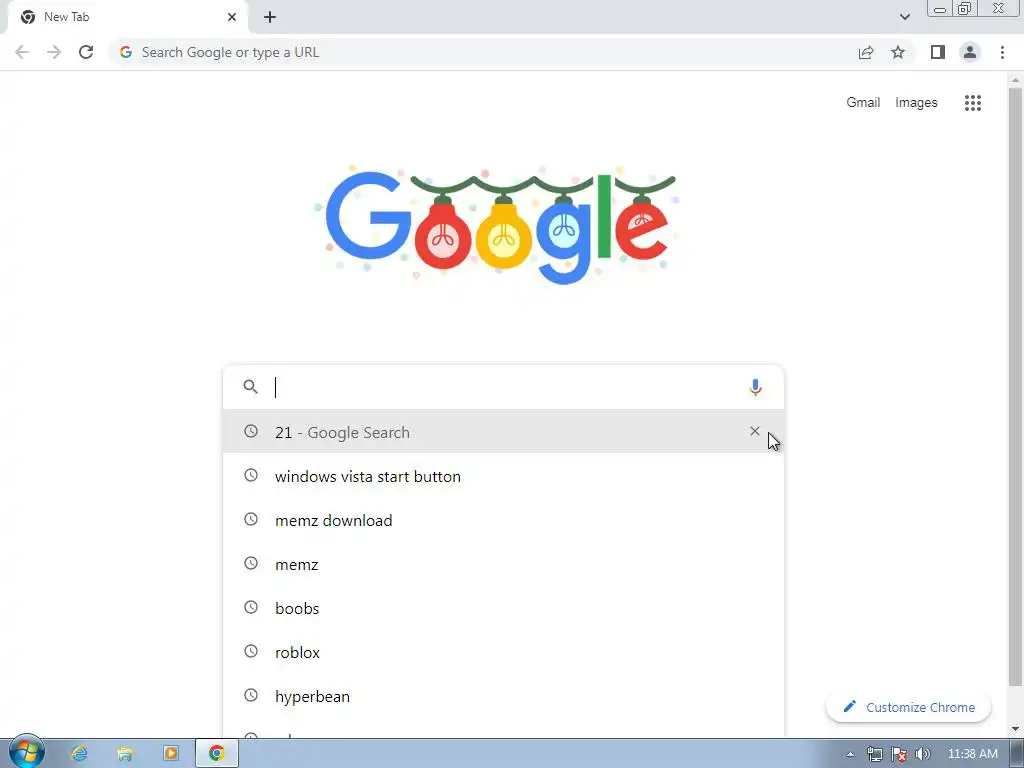The width and height of the screenshot is (1024, 768).
Task: Open the side panel icon
Action: pyautogui.click(x=938, y=52)
